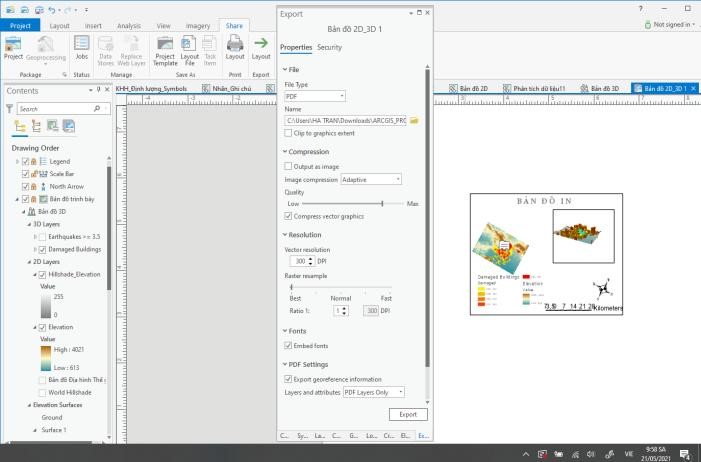This screenshot has width=701, height=462.
Task: Switch to the Analysis ribbon tab
Action: tap(129, 26)
